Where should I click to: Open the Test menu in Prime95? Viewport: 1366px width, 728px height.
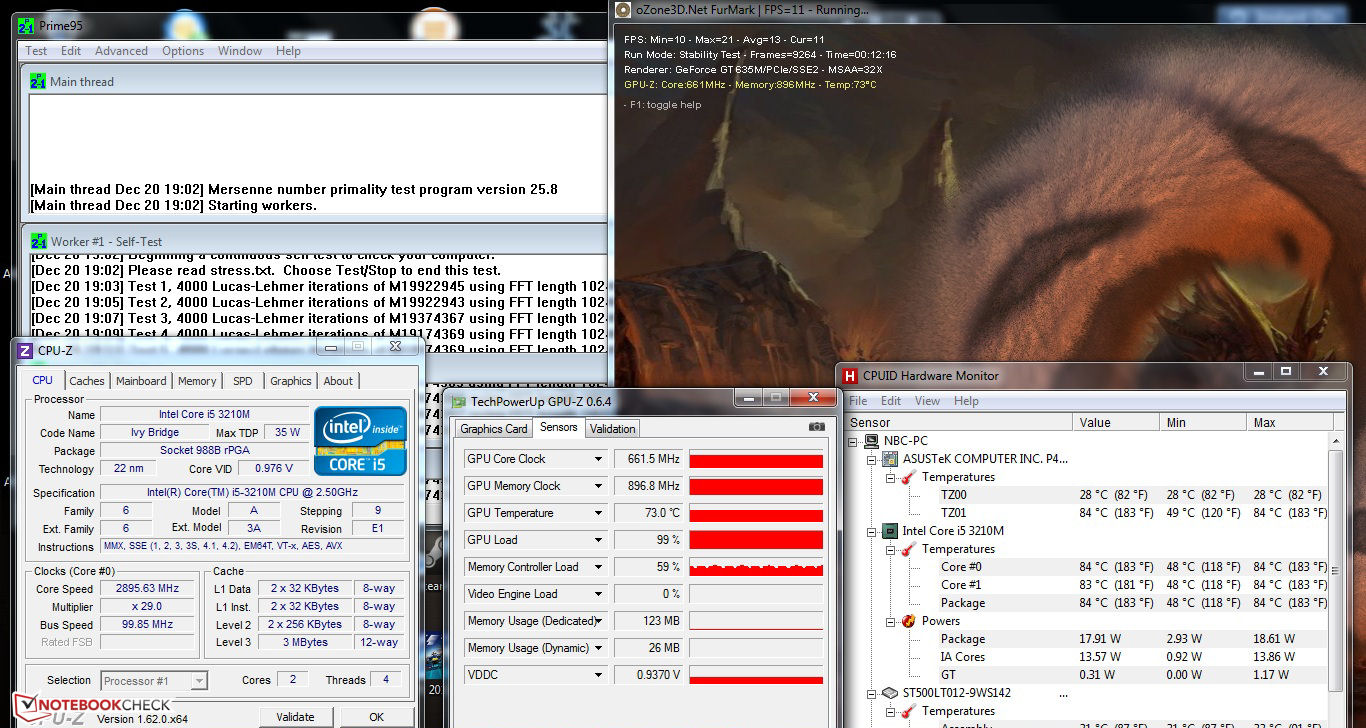(x=36, y=51)
